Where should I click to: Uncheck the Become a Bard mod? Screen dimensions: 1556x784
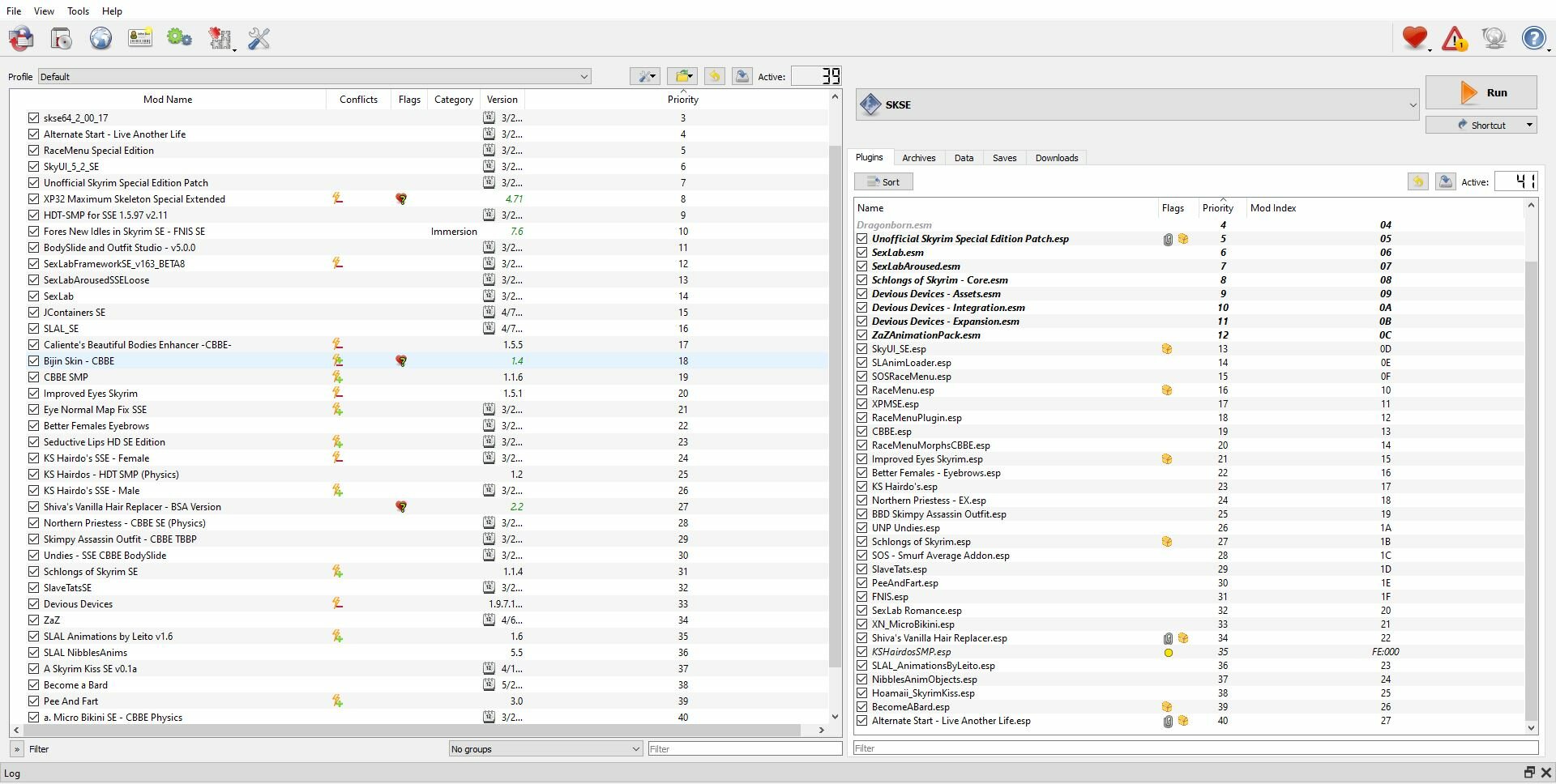(x=33, y=685)
